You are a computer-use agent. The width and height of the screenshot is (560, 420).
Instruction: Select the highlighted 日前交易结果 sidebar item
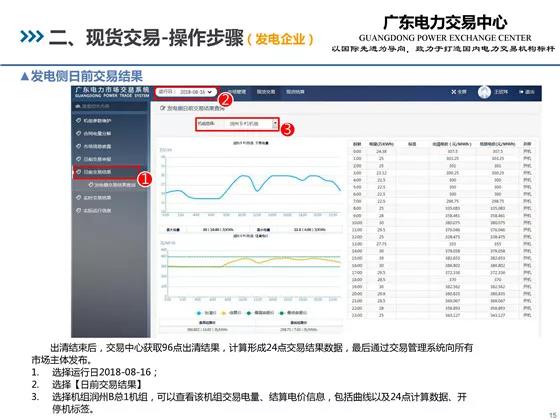[x=107, y=172]
